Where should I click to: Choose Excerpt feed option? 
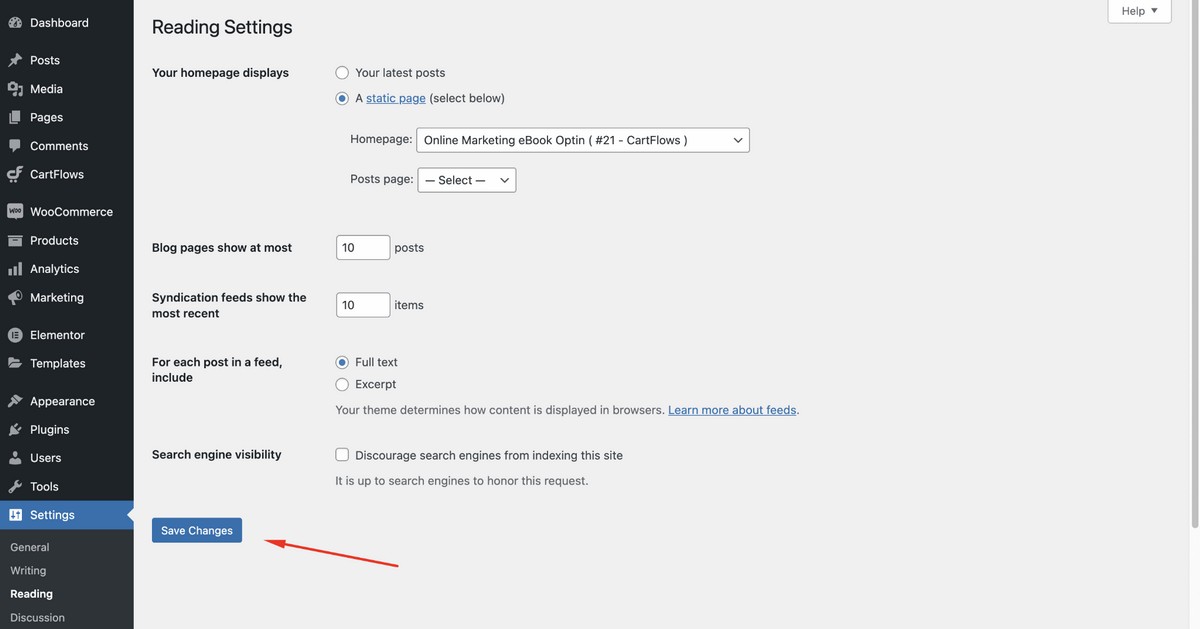click(x=342, y=384)
